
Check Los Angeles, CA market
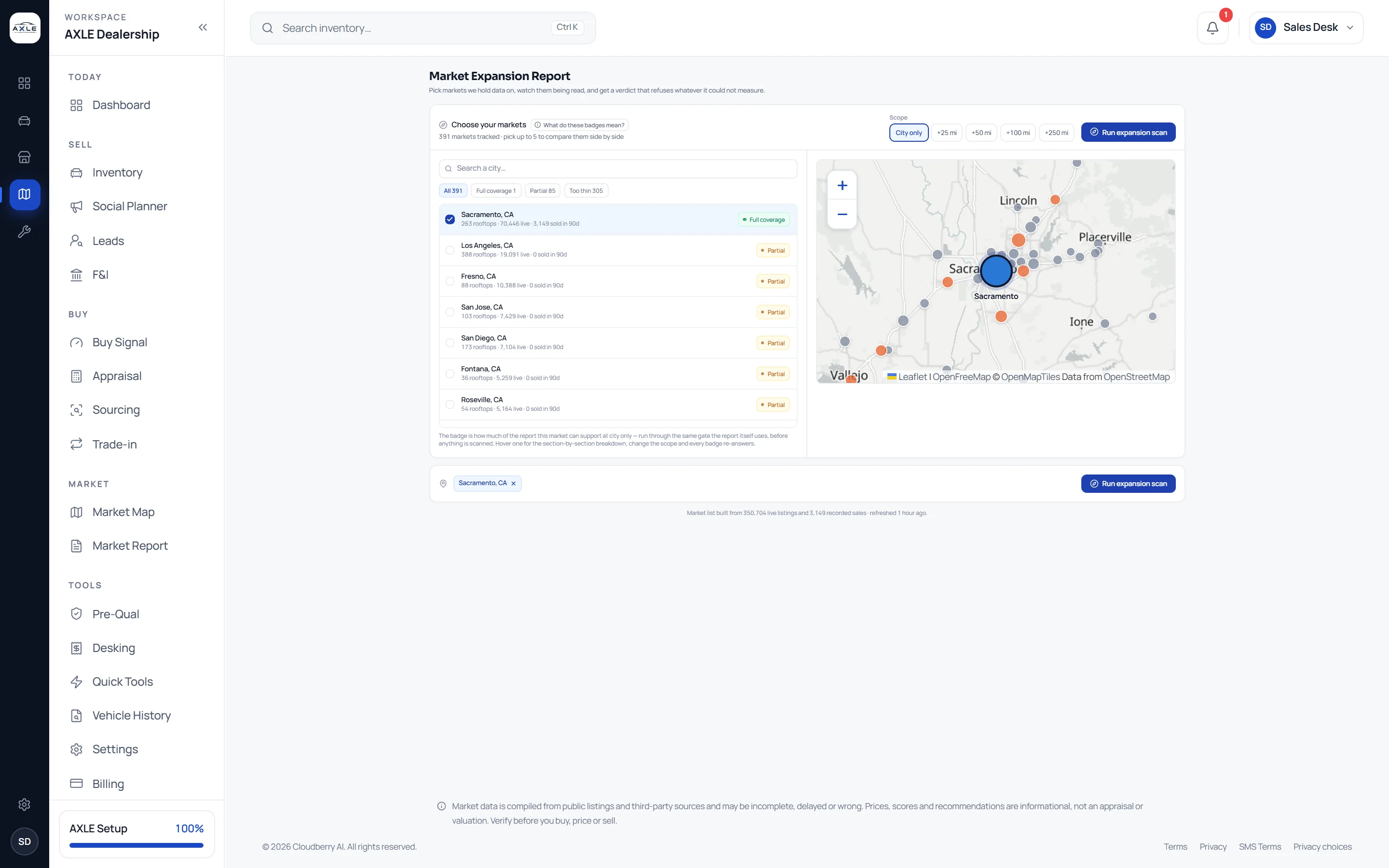click(x=450, y=250)
